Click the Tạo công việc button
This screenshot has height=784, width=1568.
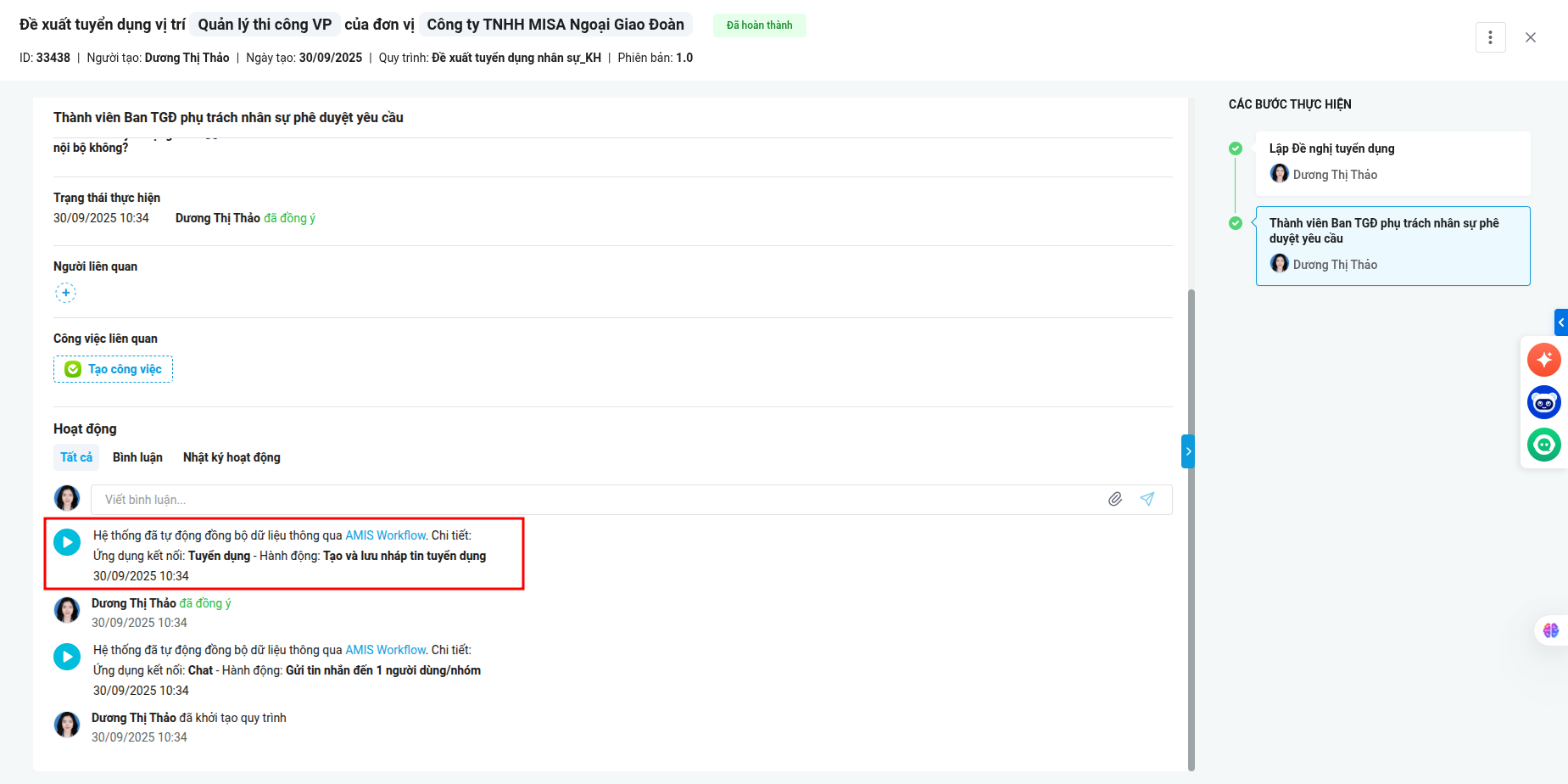tap(113, 369)
